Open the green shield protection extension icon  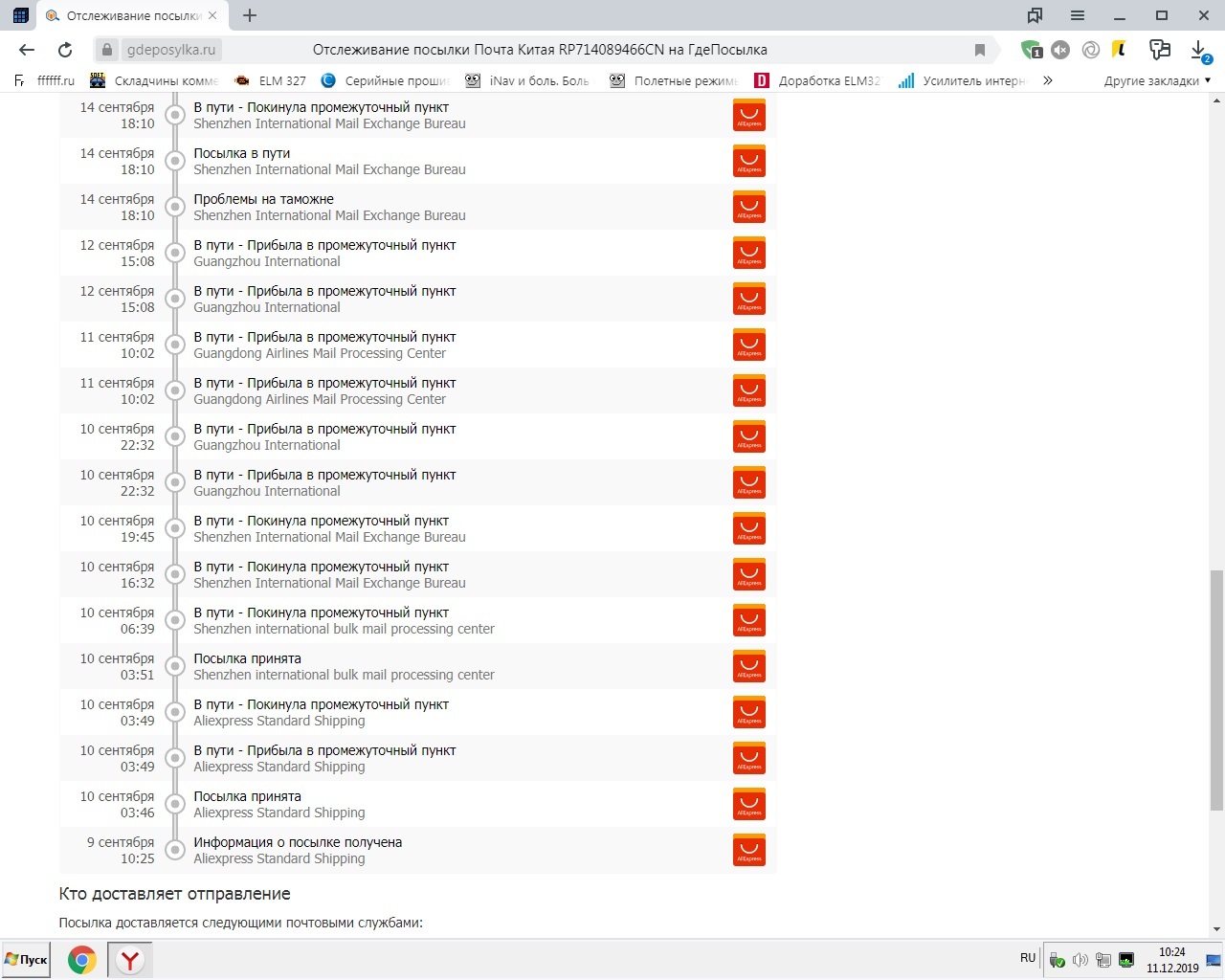coord(1032,50)
